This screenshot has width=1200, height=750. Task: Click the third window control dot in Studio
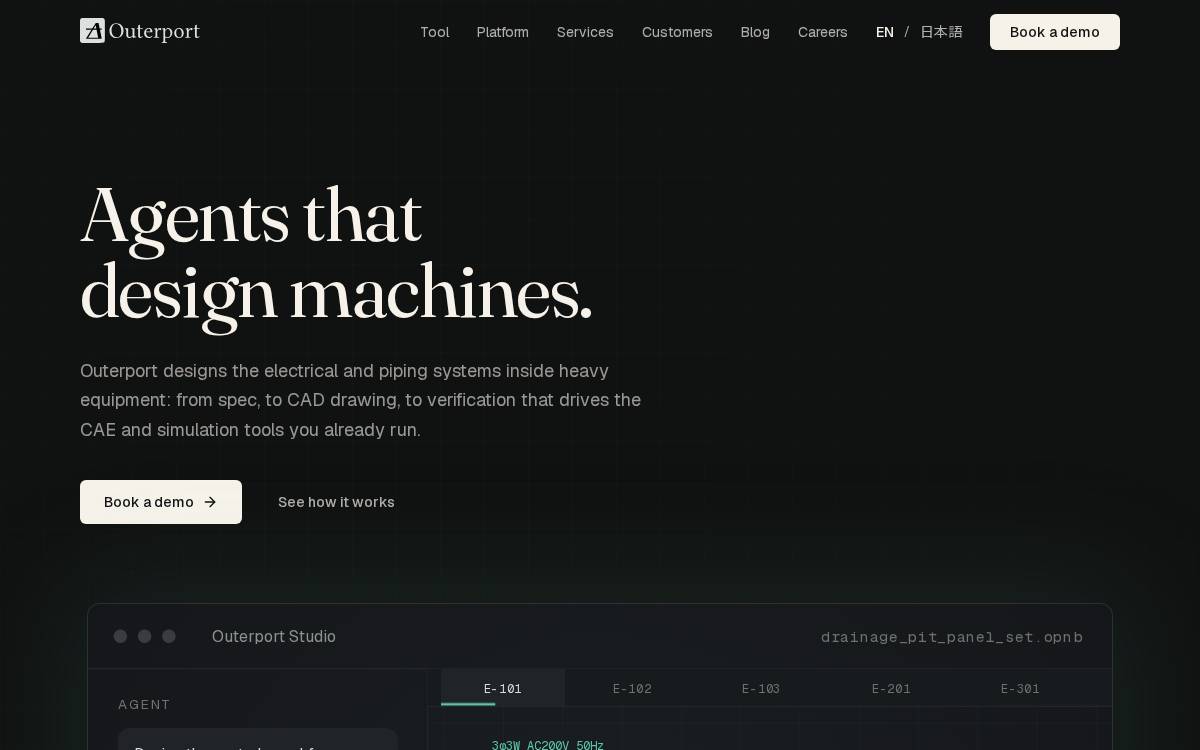[x=169, y=636]
